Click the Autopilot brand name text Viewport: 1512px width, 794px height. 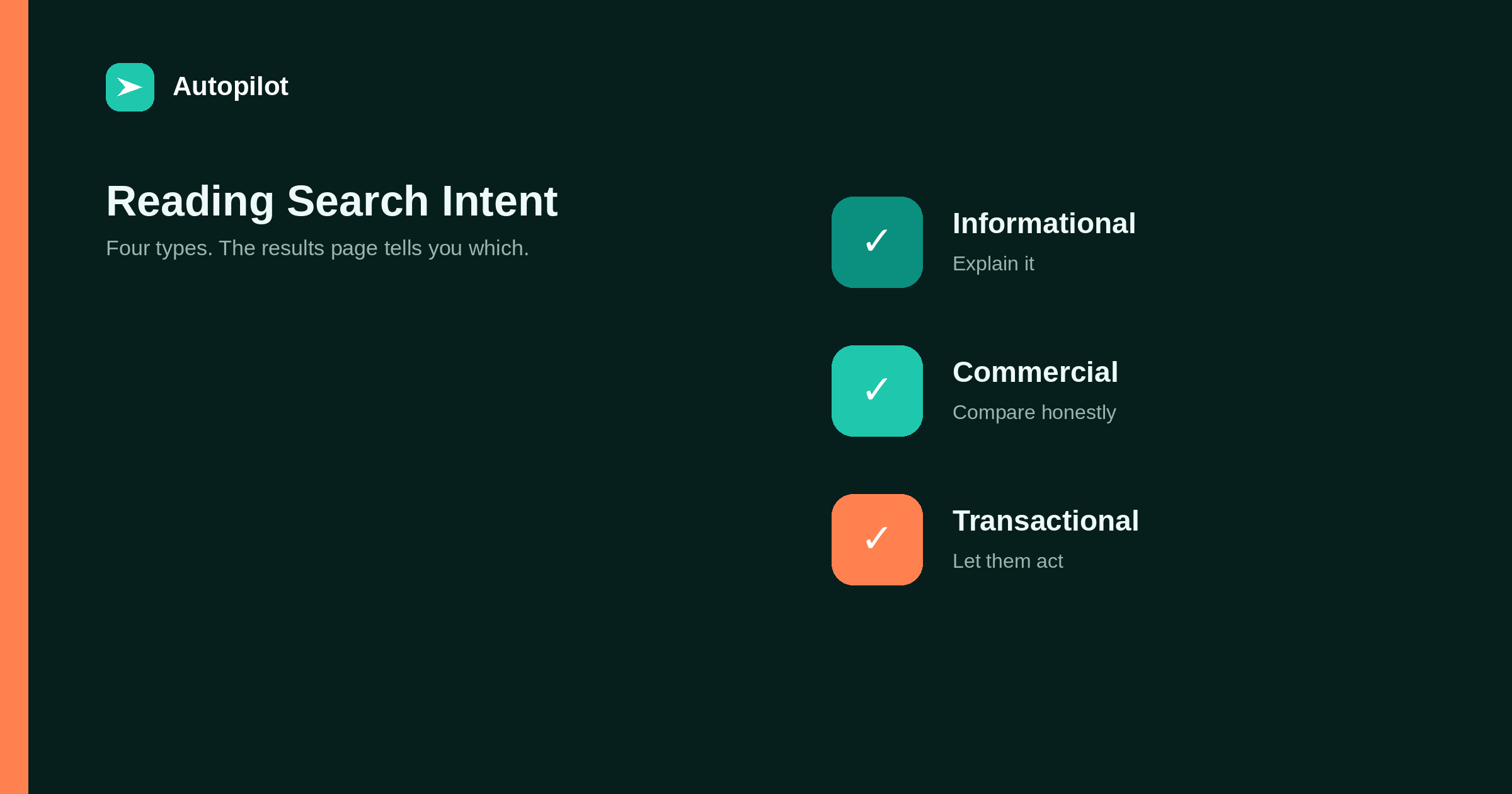[x=231, y=86]
